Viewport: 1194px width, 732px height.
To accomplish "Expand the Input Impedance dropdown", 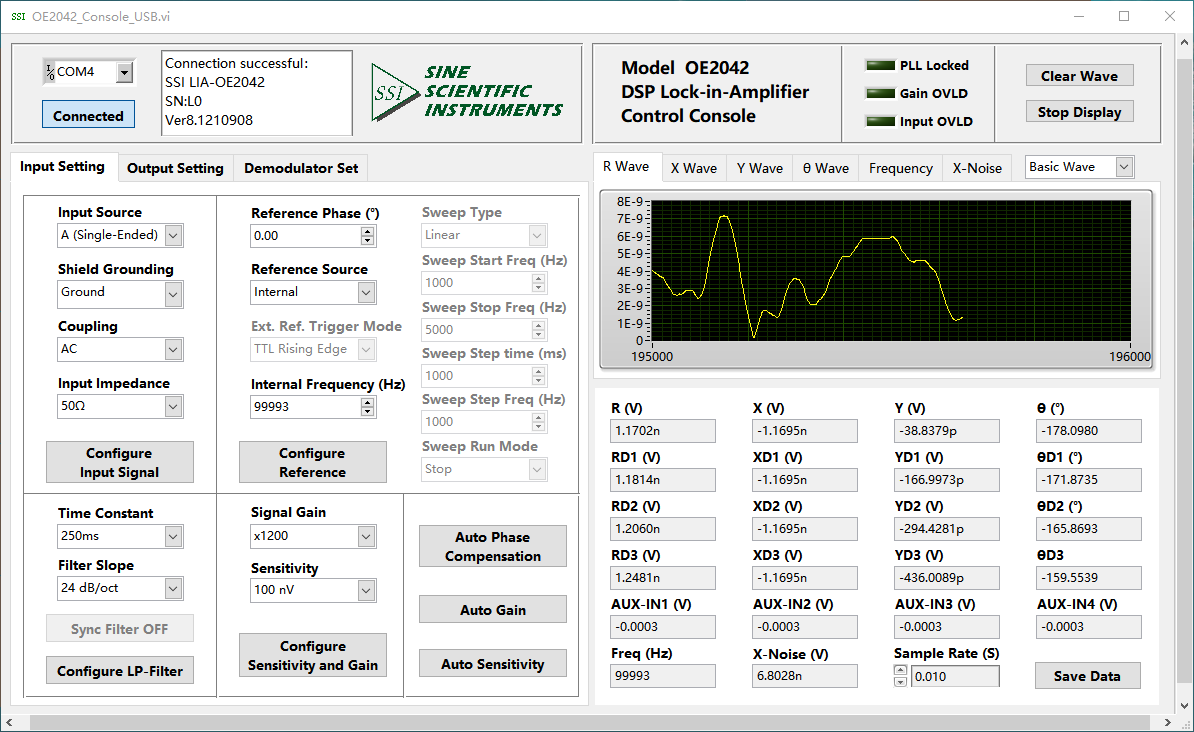I will point(173,407).
